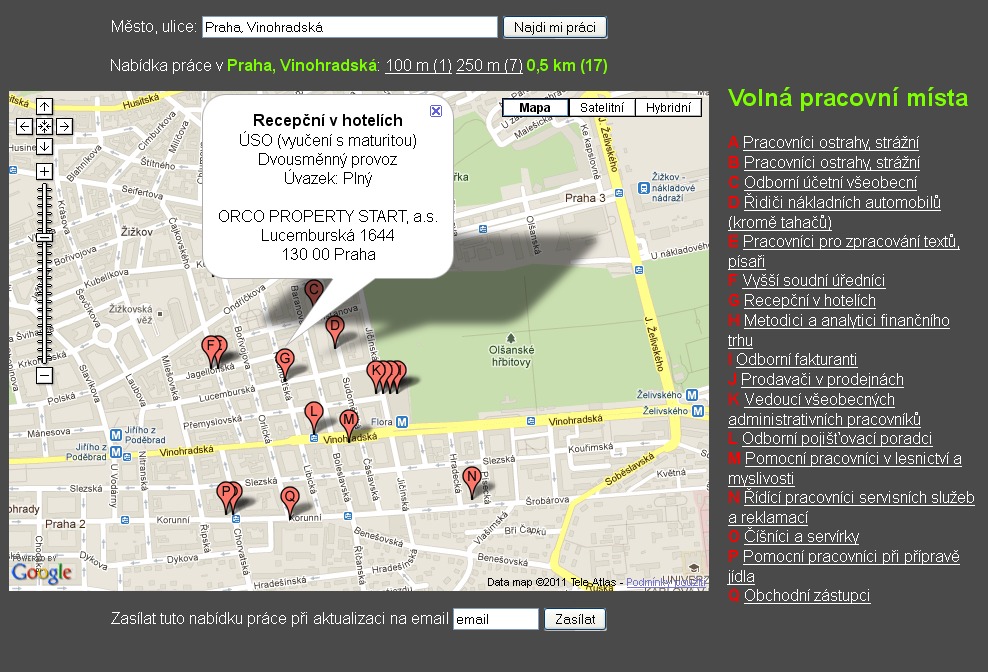Open Prodavači v prodejnách listing
Image resolution: width=988 pixels, height=672 pixels.
[822, 379]
